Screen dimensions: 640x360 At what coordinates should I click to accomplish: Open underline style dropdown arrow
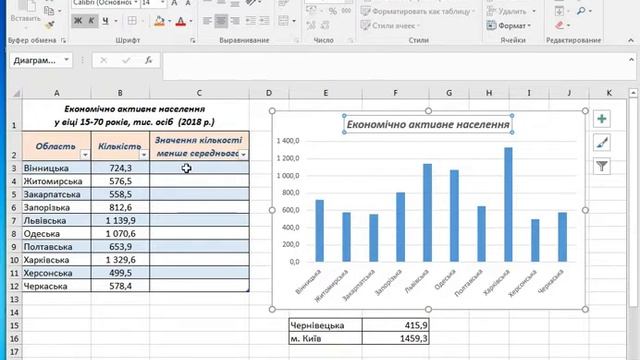[x=116, y=20]
